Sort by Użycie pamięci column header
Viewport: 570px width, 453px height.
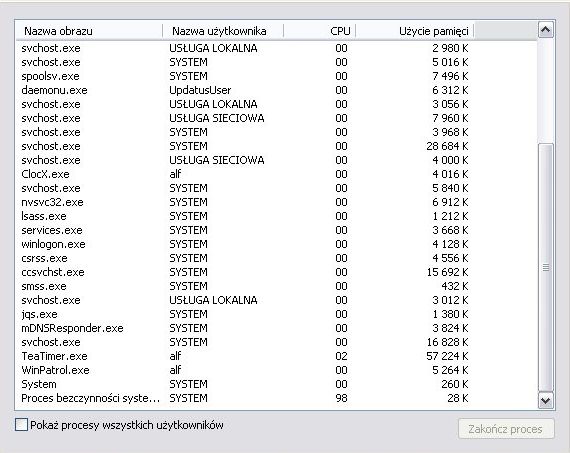click(414, 31)
